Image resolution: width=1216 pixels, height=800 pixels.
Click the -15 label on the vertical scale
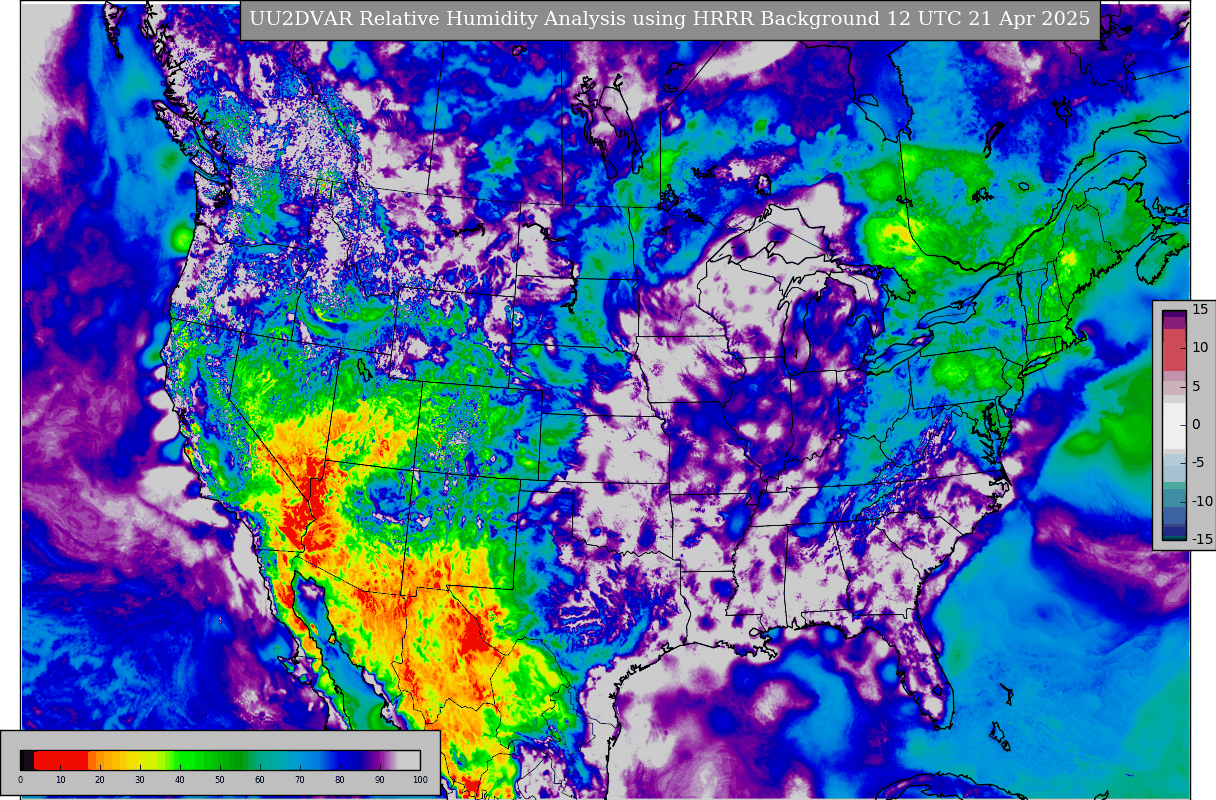pos(1202,539)
